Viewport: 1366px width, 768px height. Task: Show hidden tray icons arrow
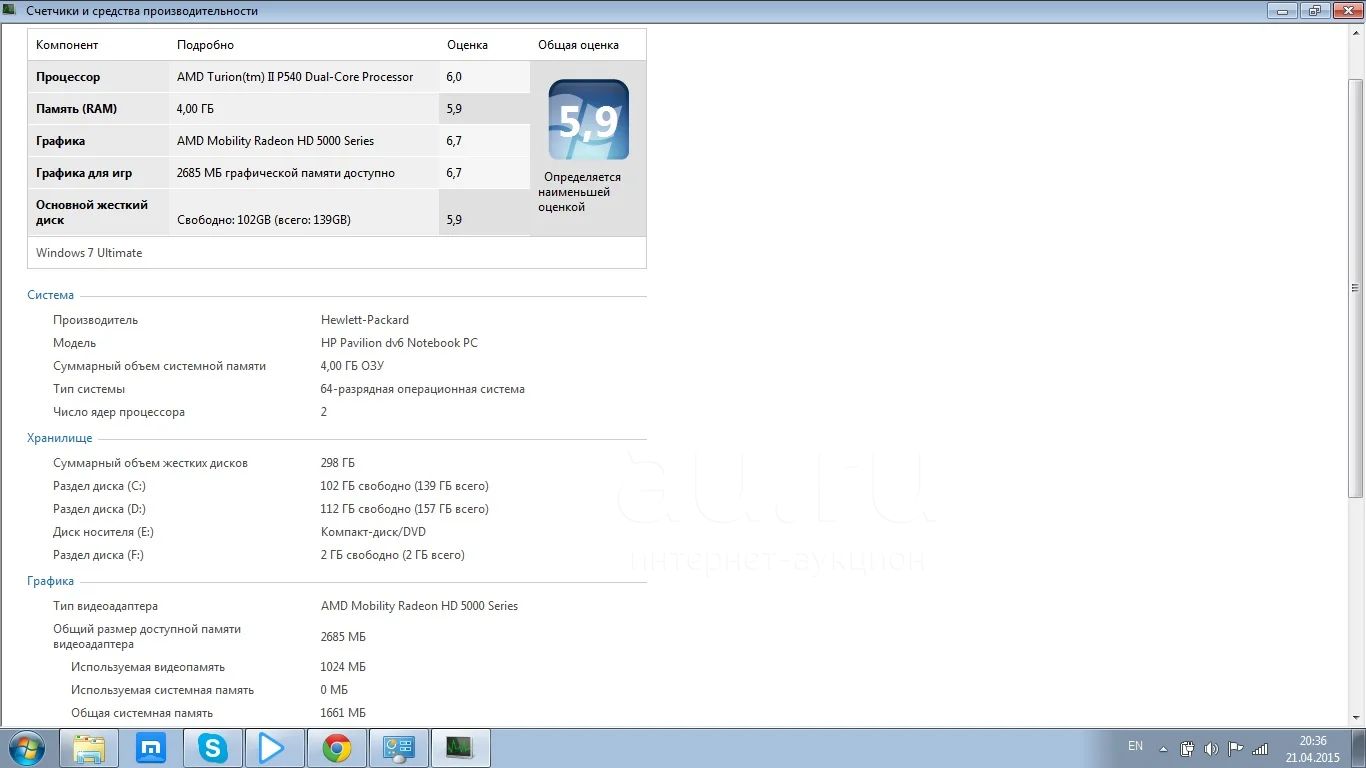coord(1163,748)
